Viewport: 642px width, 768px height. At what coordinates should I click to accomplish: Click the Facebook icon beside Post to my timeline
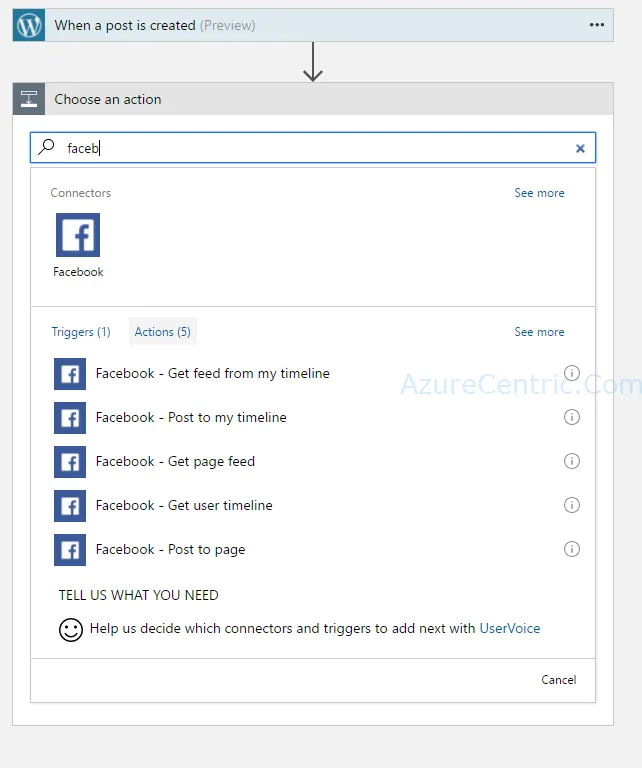point(70,418)
